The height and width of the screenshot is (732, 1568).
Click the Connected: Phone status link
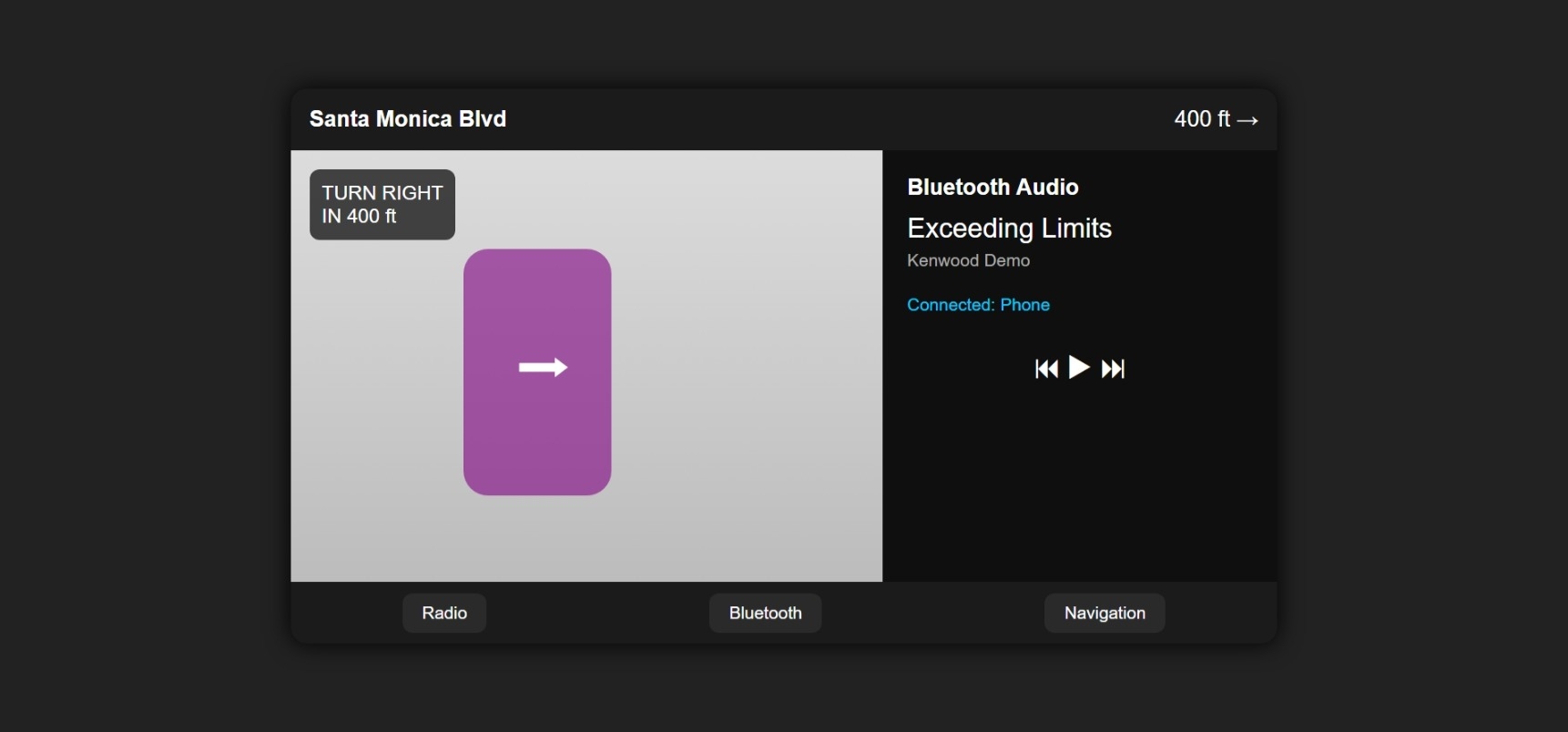978,305
